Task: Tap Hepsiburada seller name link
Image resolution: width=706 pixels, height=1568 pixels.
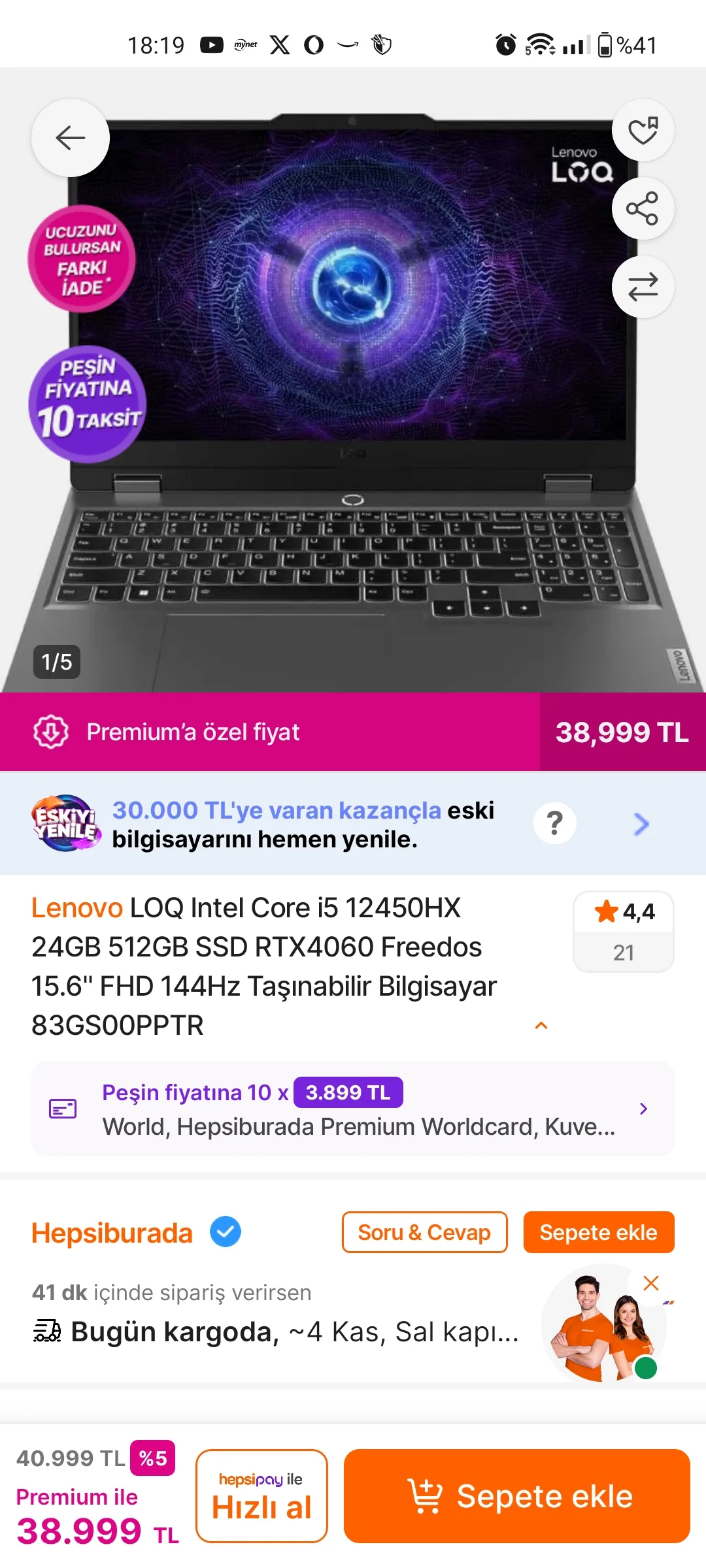Action: (112, 1233)
